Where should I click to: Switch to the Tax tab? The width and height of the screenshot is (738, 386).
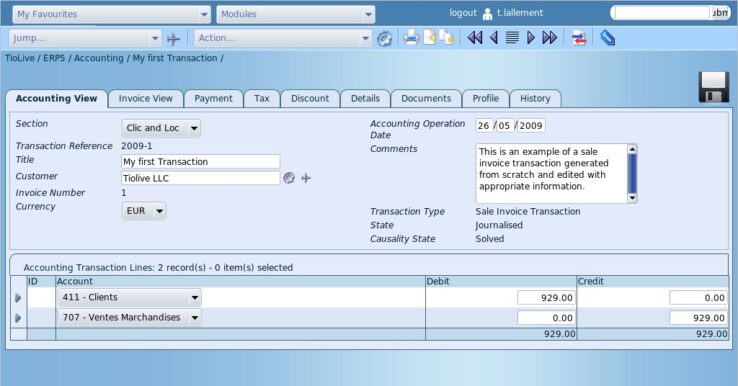[262, 99]
